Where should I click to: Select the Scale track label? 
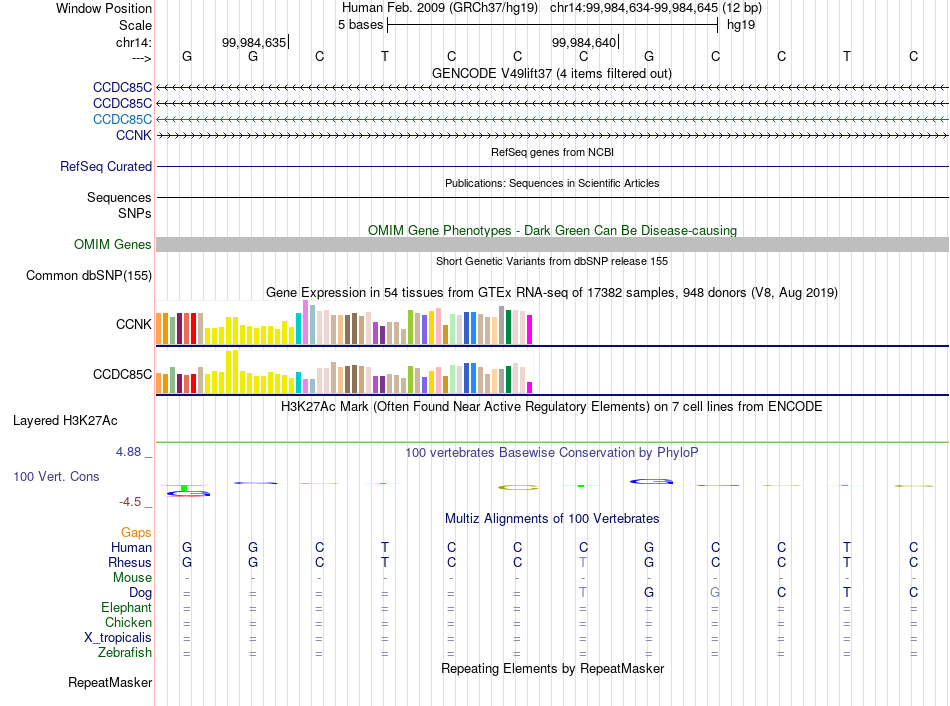pos(135,25)
